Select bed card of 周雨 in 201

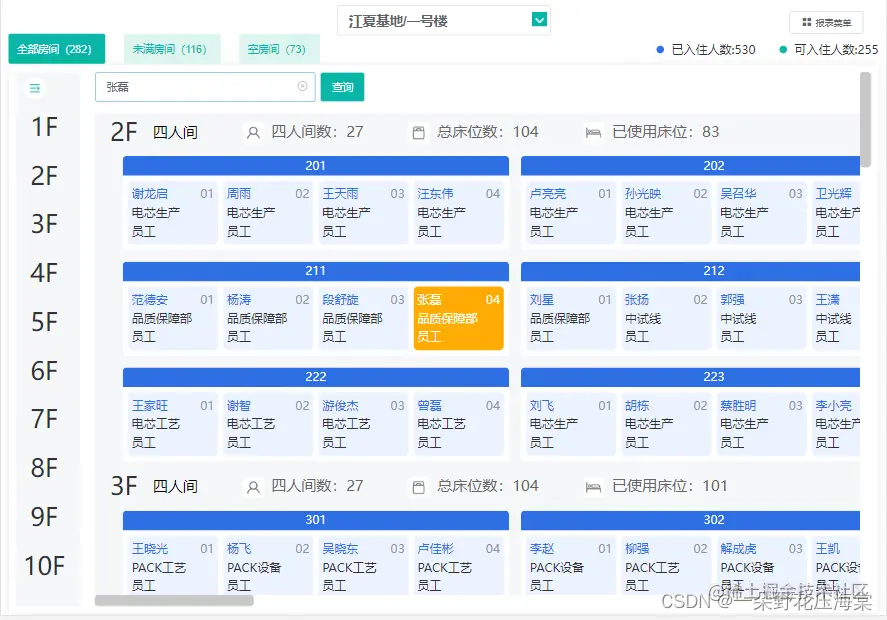[268, 212]
